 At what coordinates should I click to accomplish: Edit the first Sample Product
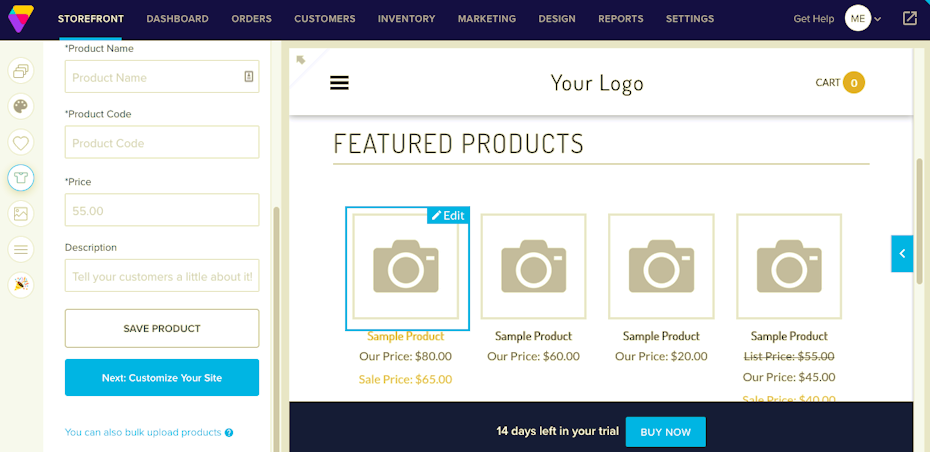448,215
